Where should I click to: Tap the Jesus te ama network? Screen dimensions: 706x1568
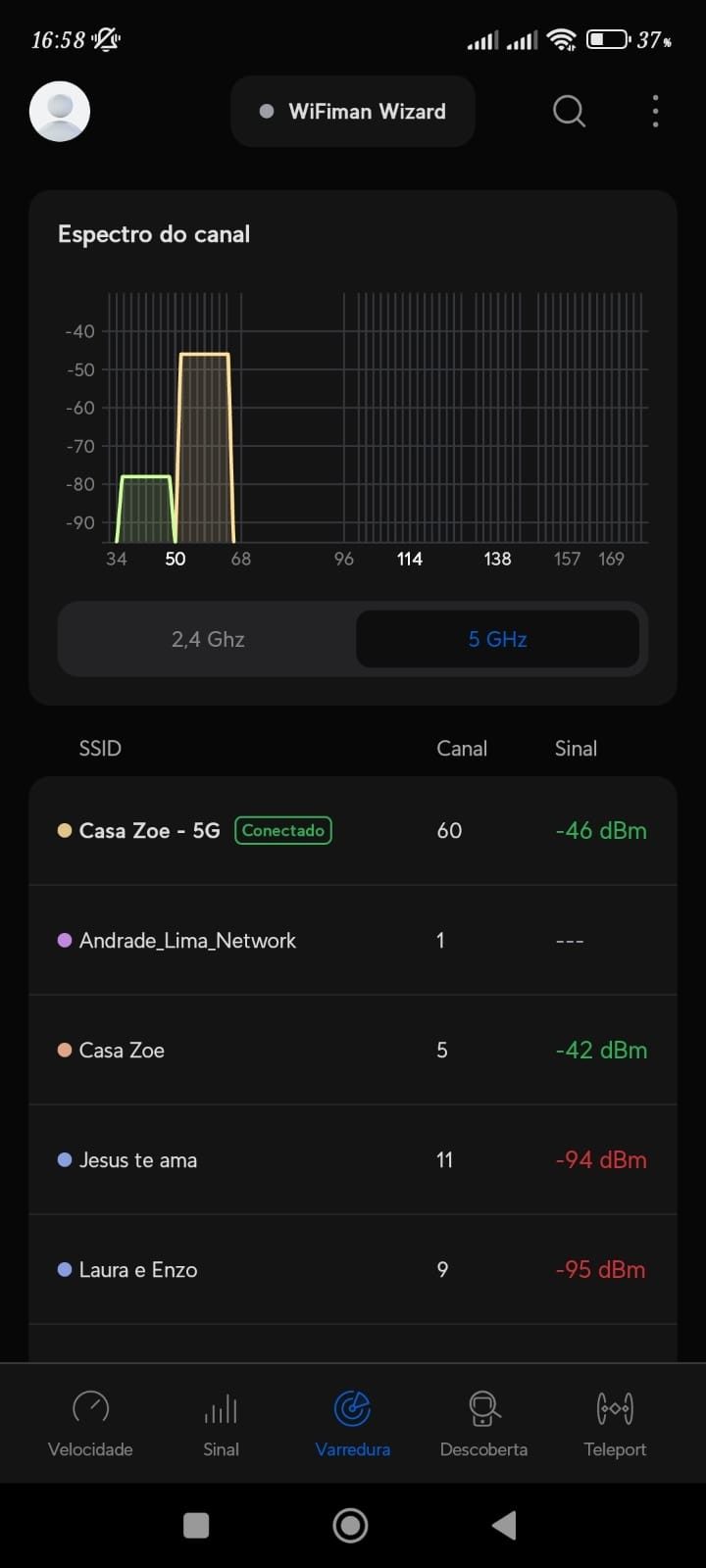[x=138, y=1160]
